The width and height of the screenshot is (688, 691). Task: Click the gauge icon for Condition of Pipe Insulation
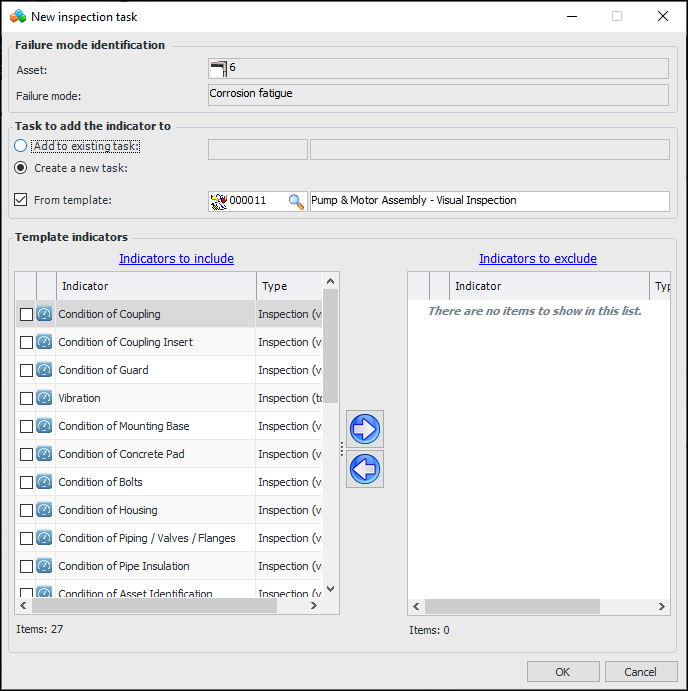coord(44,566)
